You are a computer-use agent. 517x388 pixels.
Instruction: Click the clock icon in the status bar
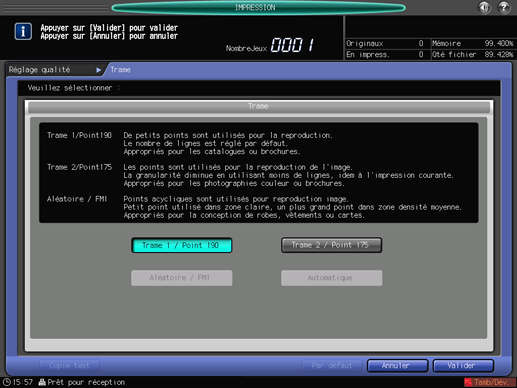(7, 382)
